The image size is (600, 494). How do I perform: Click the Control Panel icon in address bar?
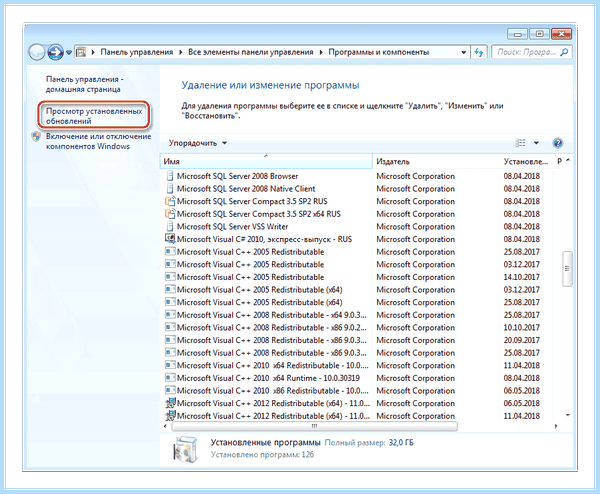pyautogui.click(x=81, y=52)
